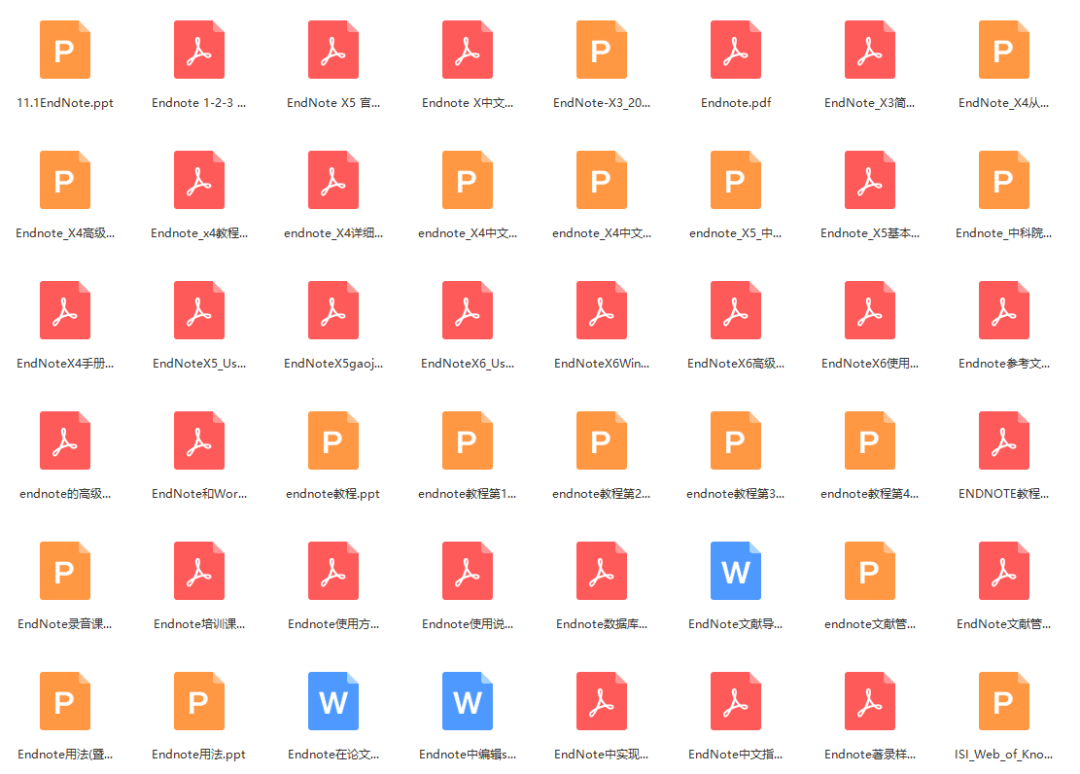Click the EndNote-X3_20... PowerPoint icon
This screenshot has height=774, width=1080.
[601, 50]
